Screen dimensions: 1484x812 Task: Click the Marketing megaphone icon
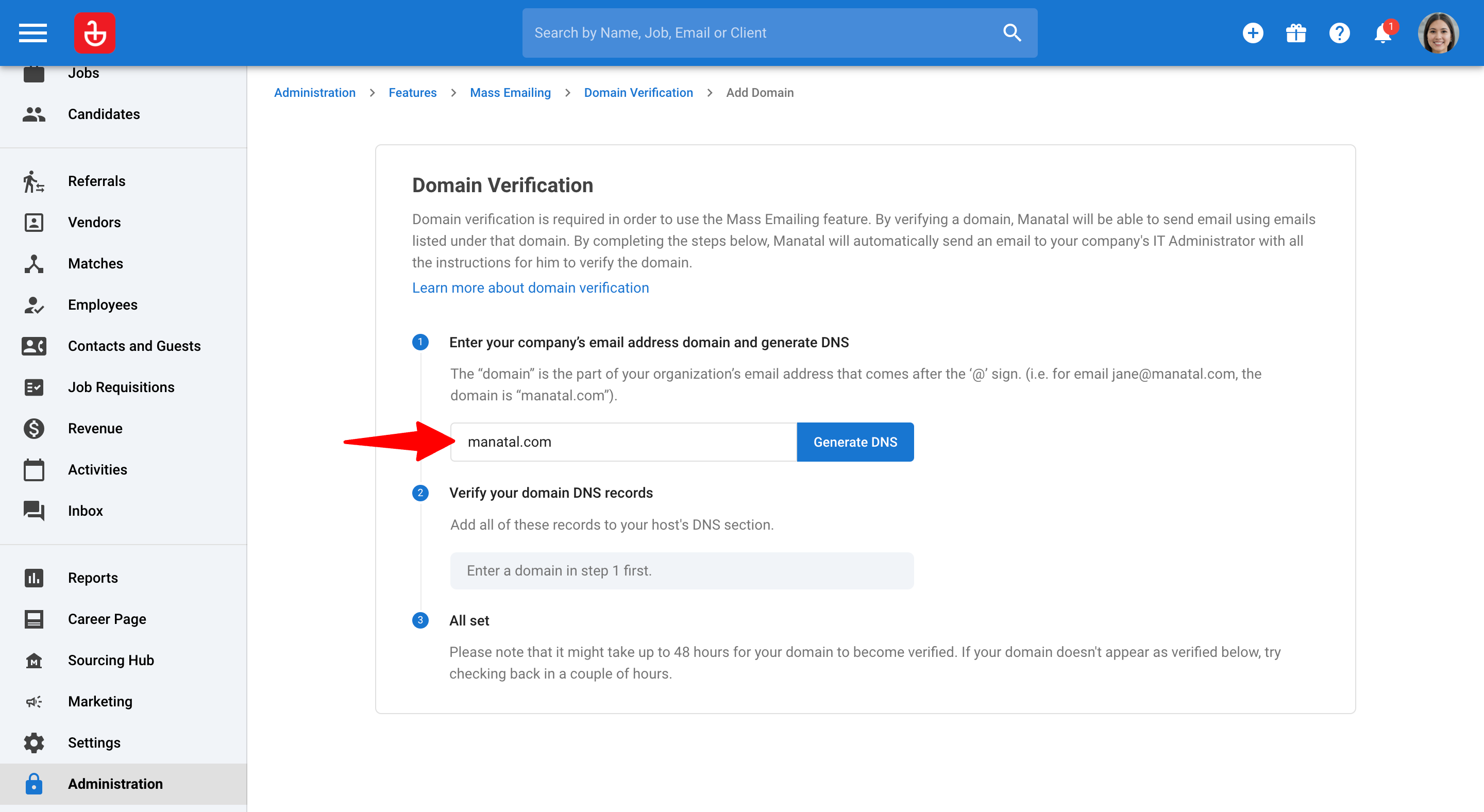point(34,701)
